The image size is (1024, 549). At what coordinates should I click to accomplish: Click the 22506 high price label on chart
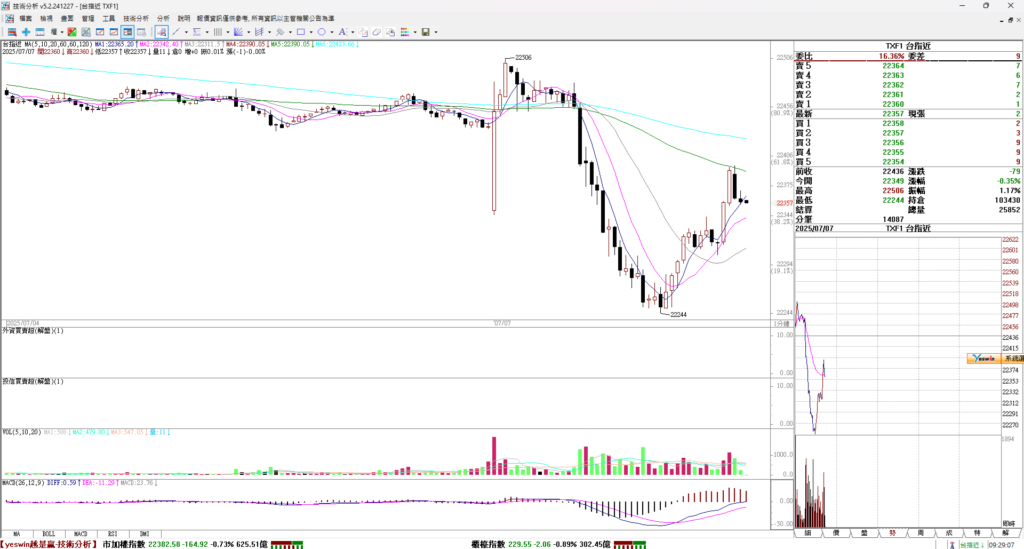[x=523, y=57]
